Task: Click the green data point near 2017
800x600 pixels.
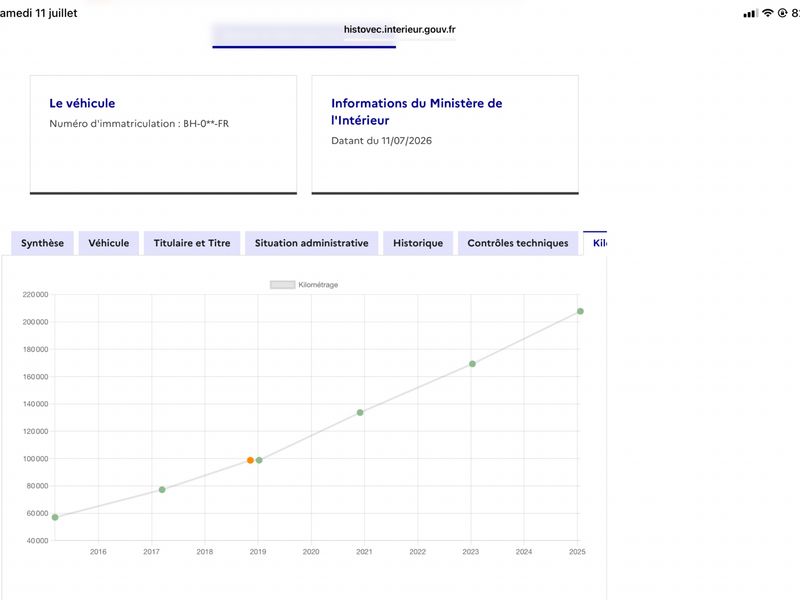Action: pyautogui.click(x=162, y=490)
